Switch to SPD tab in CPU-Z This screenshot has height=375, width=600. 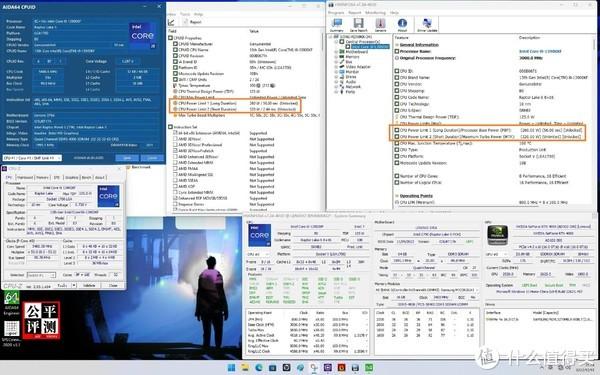[57, 178]
